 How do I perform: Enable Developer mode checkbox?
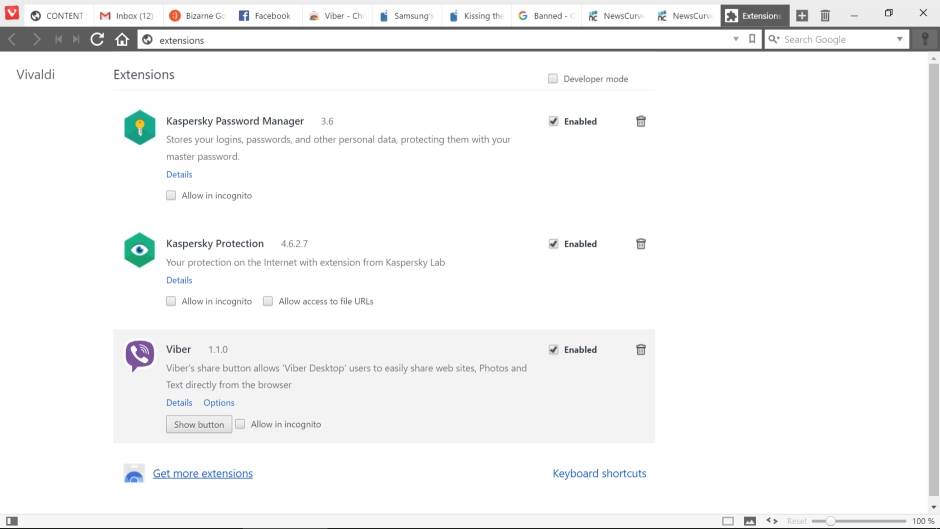click(553, 79)
